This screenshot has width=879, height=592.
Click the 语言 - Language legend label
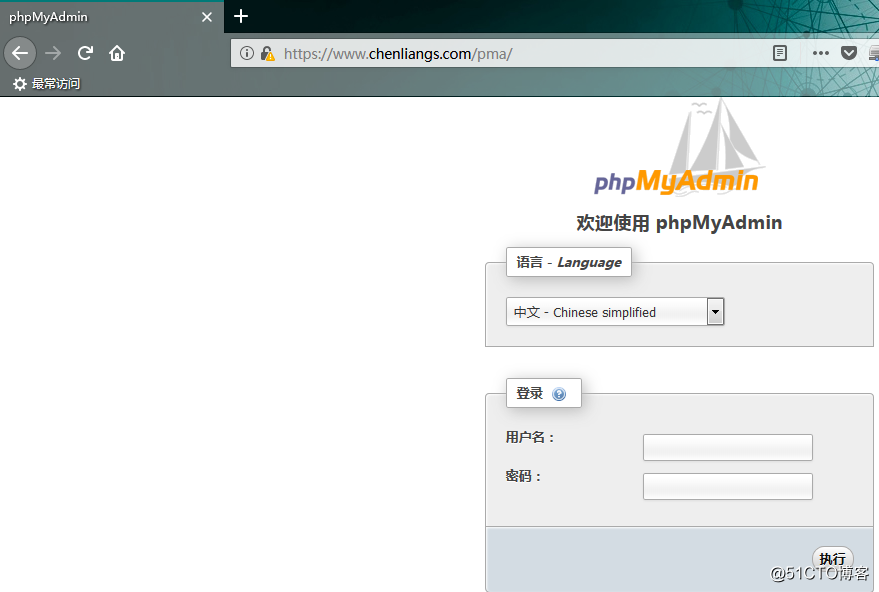[569, 262]
